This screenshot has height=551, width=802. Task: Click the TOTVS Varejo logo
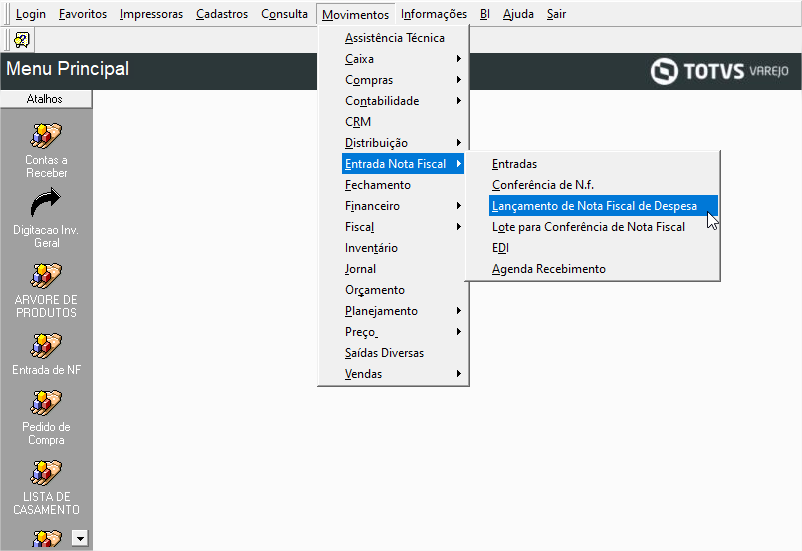tap(719, 71)
